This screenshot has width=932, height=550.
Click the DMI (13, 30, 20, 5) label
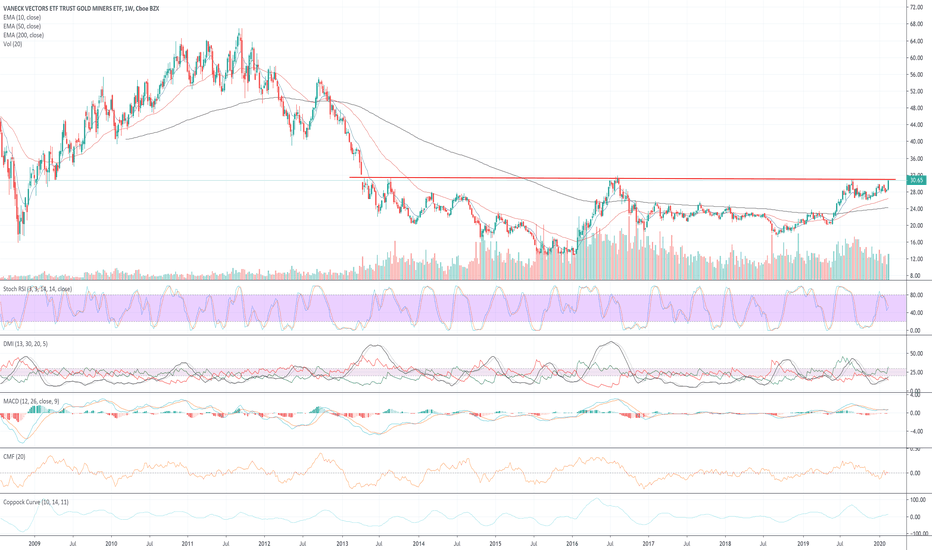tap(26, 344)
